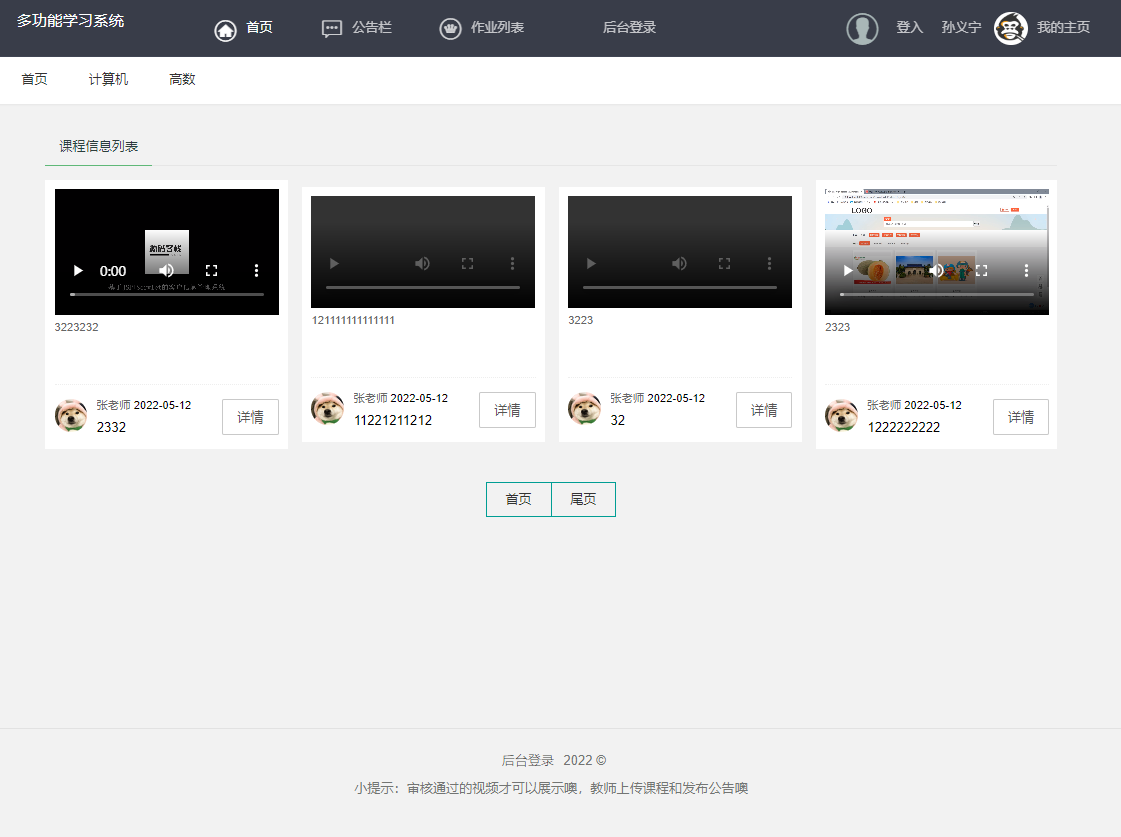Seek on the 3223 video progress bar
Image resolution: width=1121 pixels, height=837 pixels.
679,287
